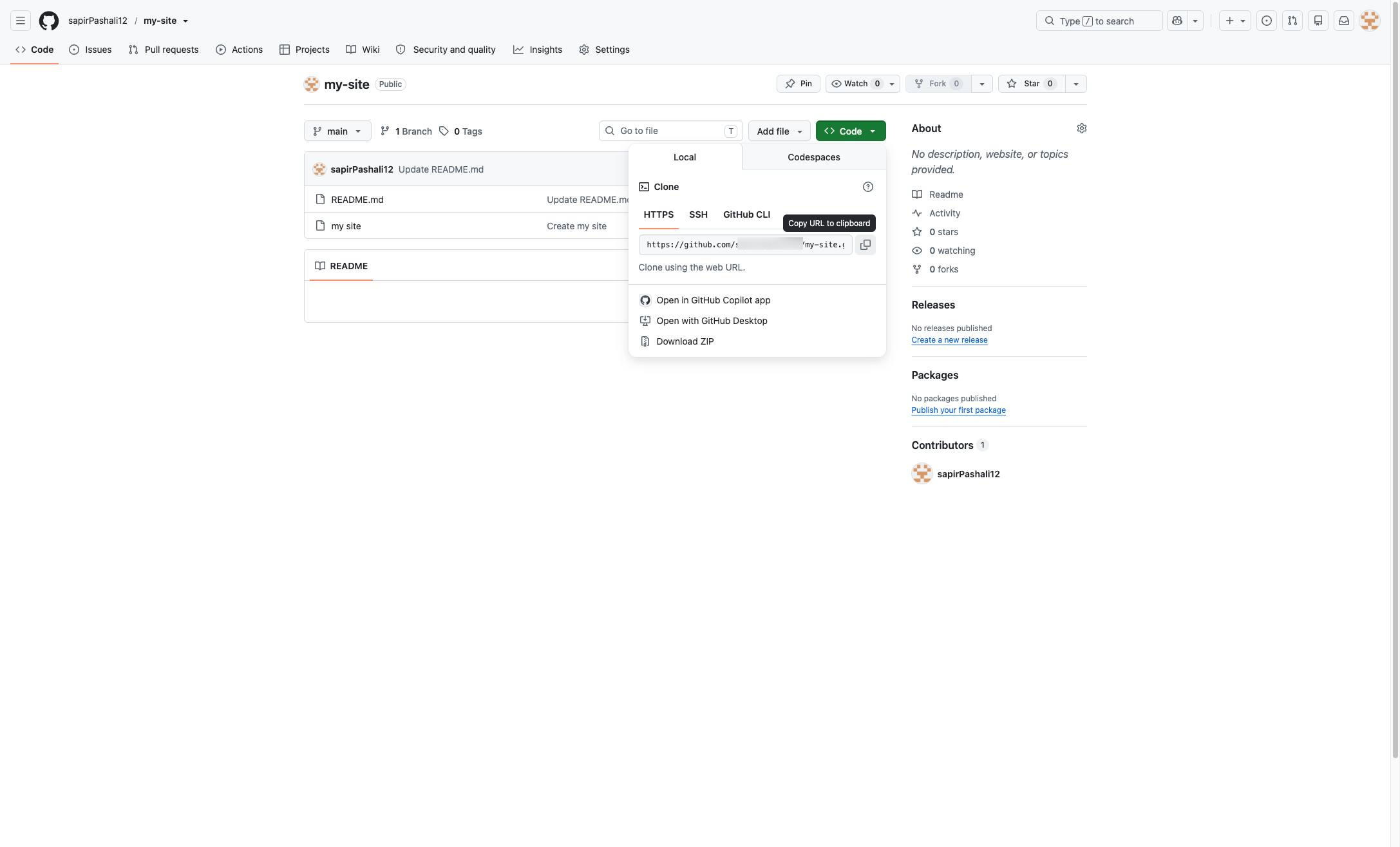Star the my-site repository

click(x=1032, y=84)
